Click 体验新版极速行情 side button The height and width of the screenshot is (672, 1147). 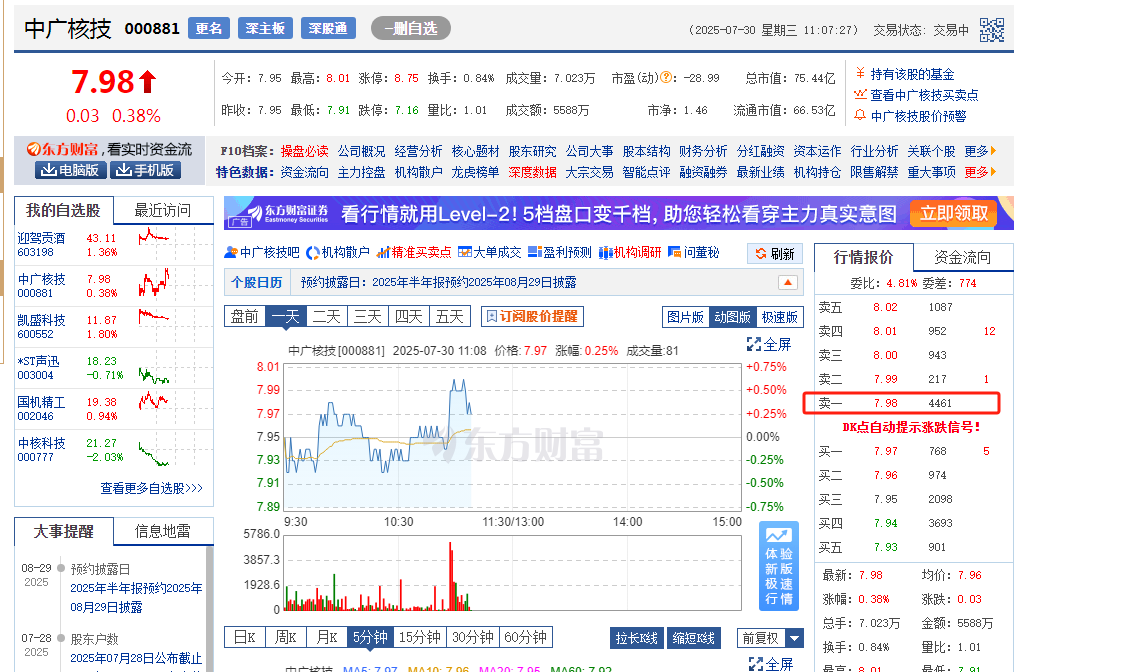[778, 566]
